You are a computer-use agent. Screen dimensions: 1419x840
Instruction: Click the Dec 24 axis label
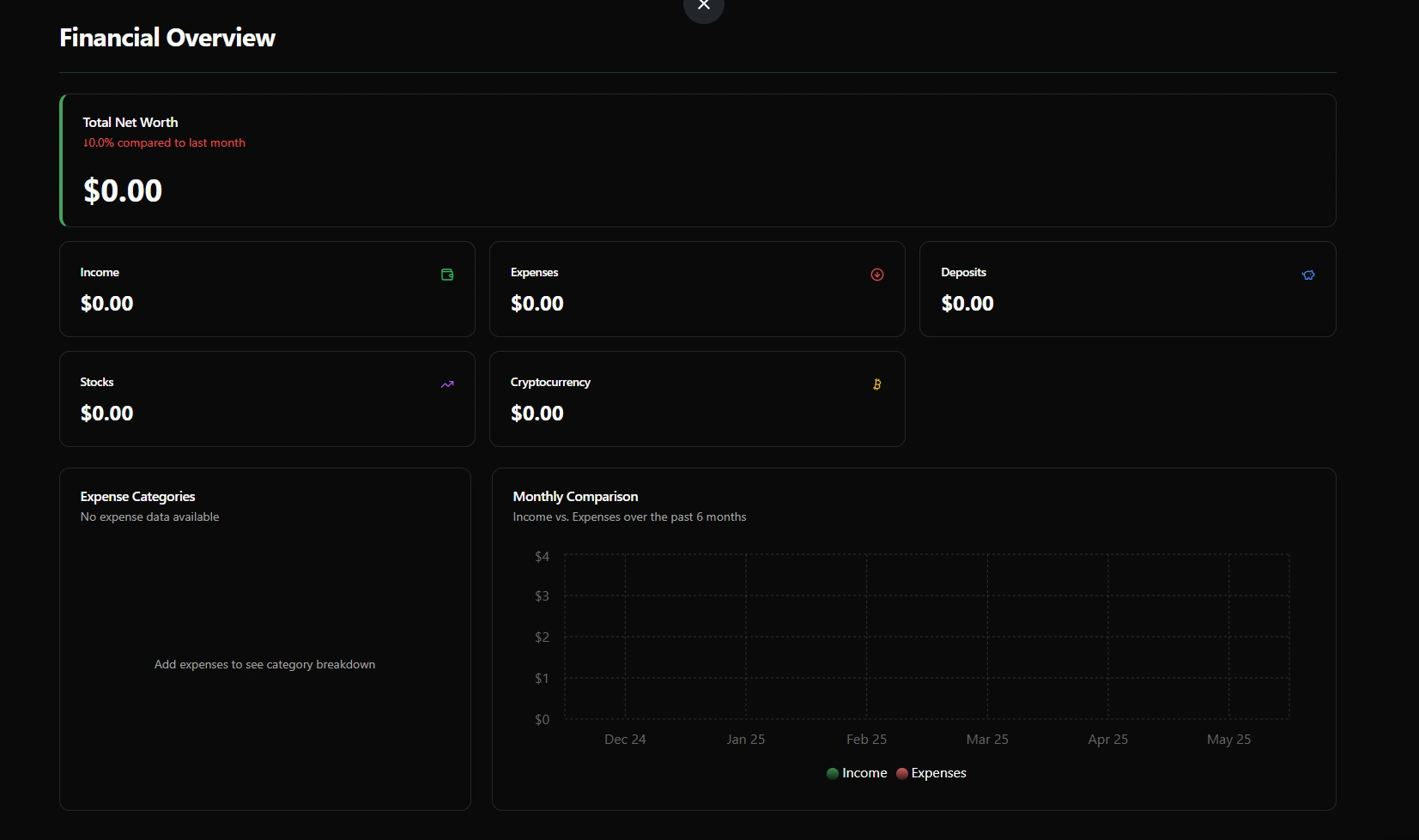(x=625, y=740)
